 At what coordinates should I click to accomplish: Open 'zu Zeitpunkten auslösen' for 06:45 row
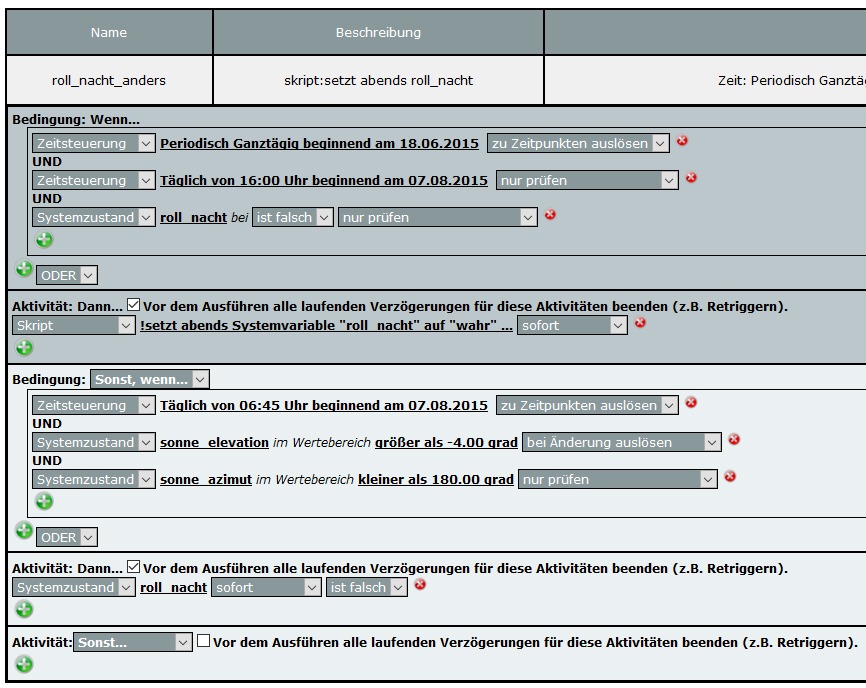click(x=587, y=406)
